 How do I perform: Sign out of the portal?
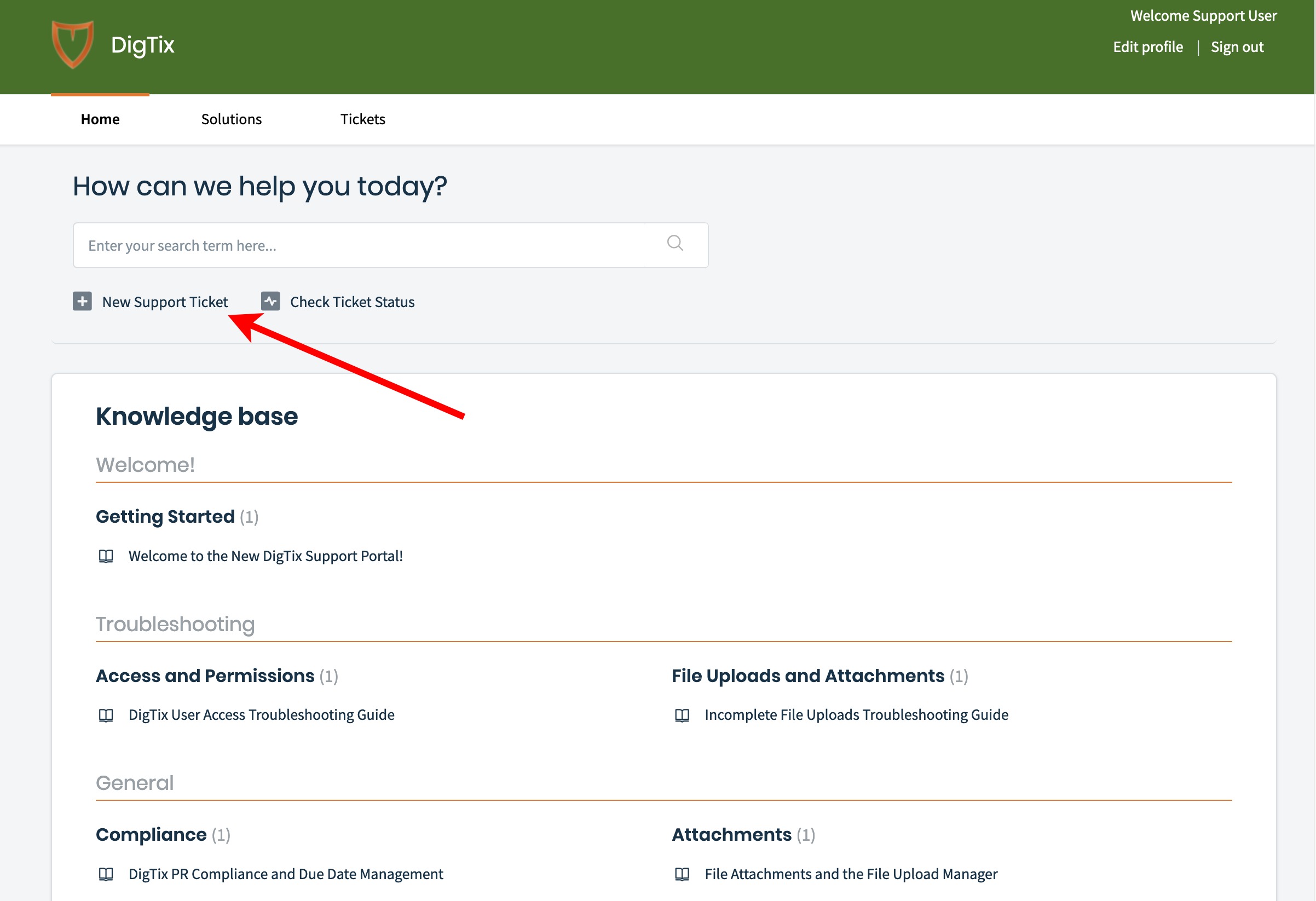[x=1237, y=47]
